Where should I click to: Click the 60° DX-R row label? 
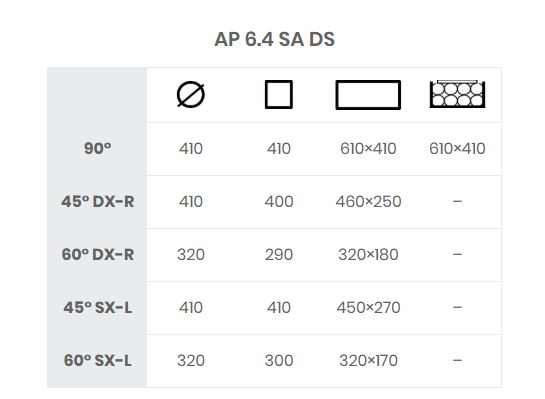(x=98, y=255)
